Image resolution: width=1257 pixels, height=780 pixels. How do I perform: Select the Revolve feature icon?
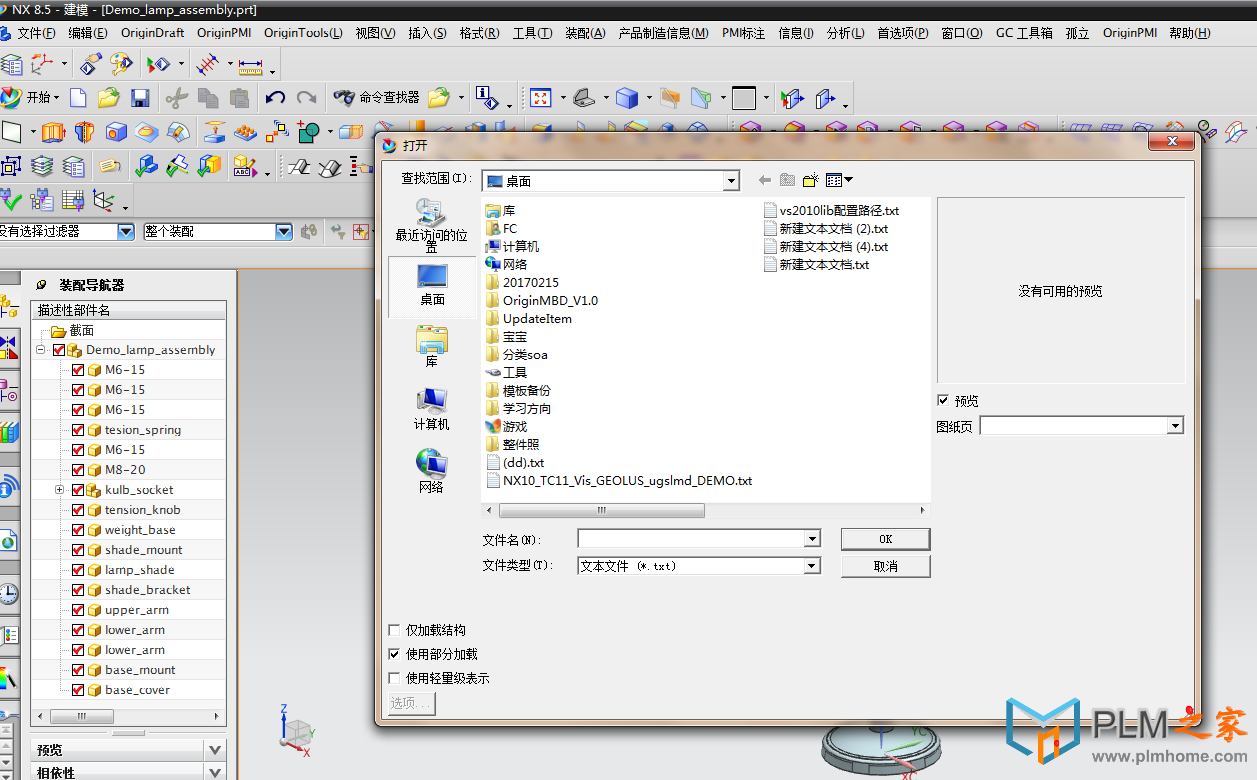pyautogui.click(x=85, y=131)
